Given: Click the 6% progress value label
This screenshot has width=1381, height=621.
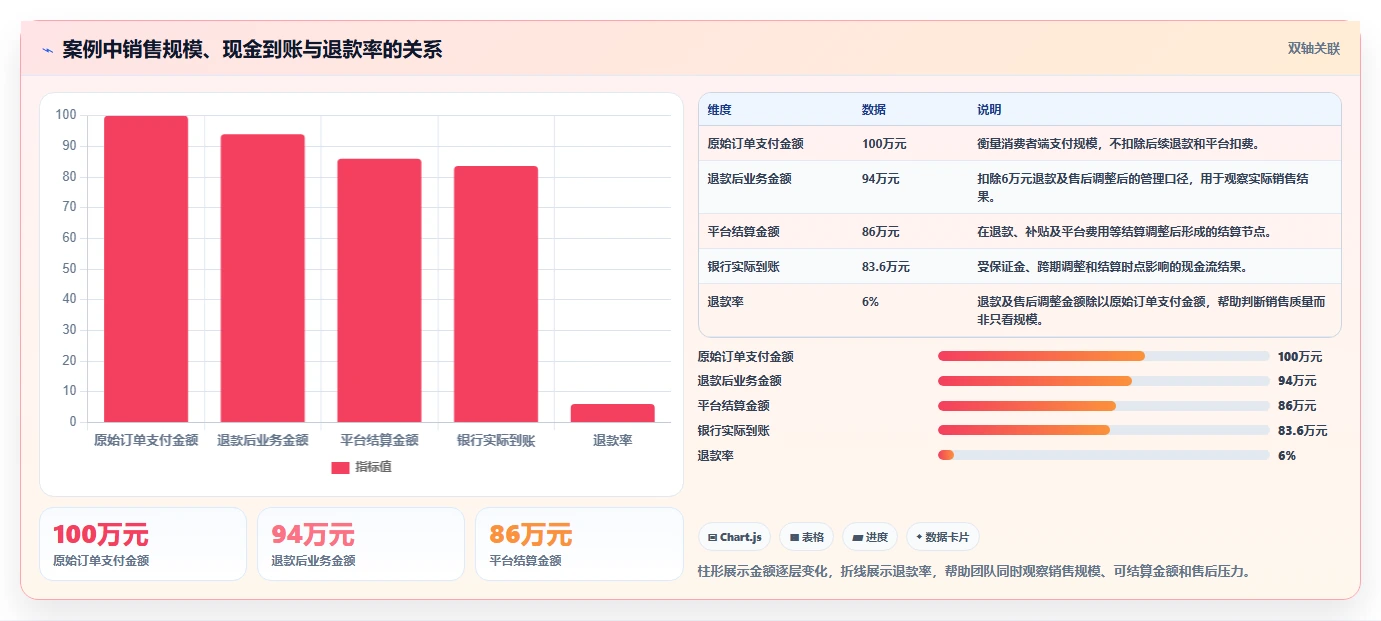Looking at the screenshot, I should click(x=1287, y=455).
